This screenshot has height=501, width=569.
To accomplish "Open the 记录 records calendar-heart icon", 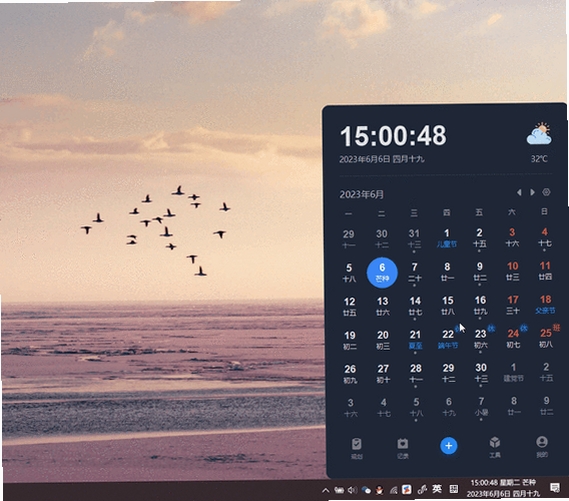I will click(402, 448).
